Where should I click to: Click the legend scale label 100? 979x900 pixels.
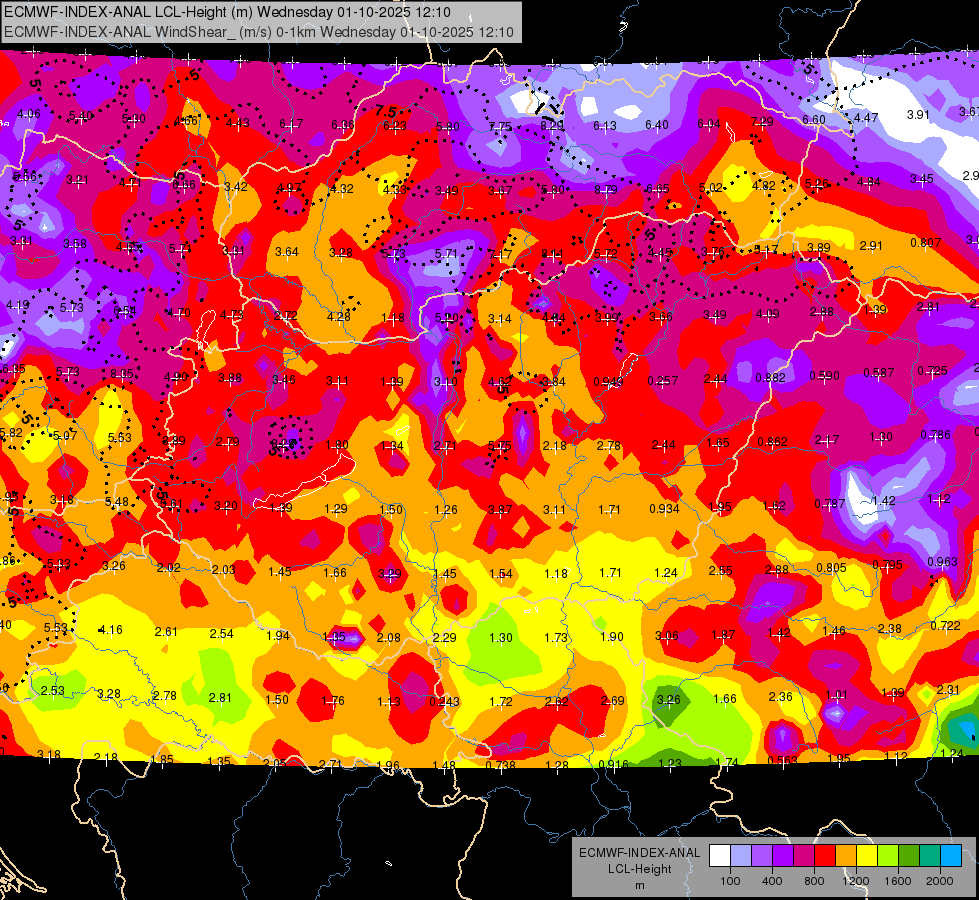(x=730, y=881)
